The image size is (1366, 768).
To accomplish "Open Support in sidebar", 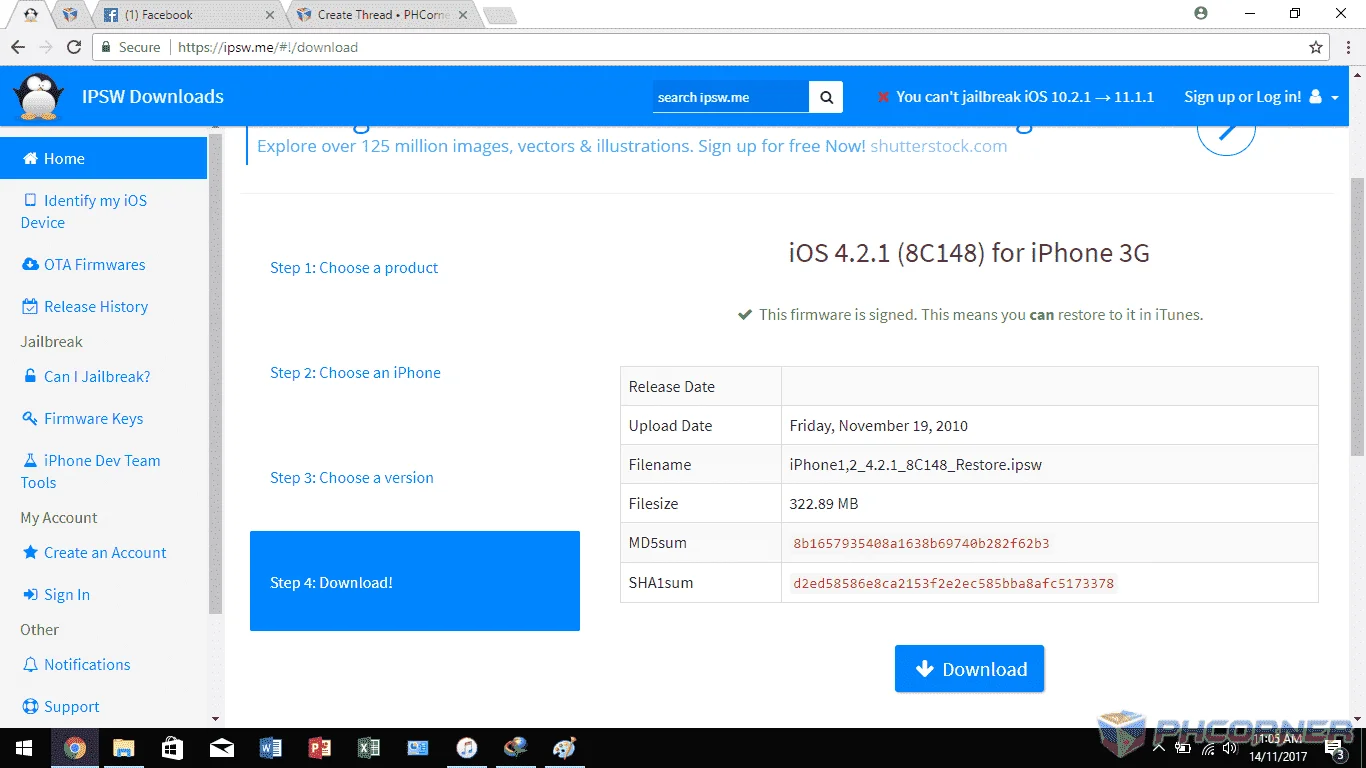I will click(x=61, y=707).
